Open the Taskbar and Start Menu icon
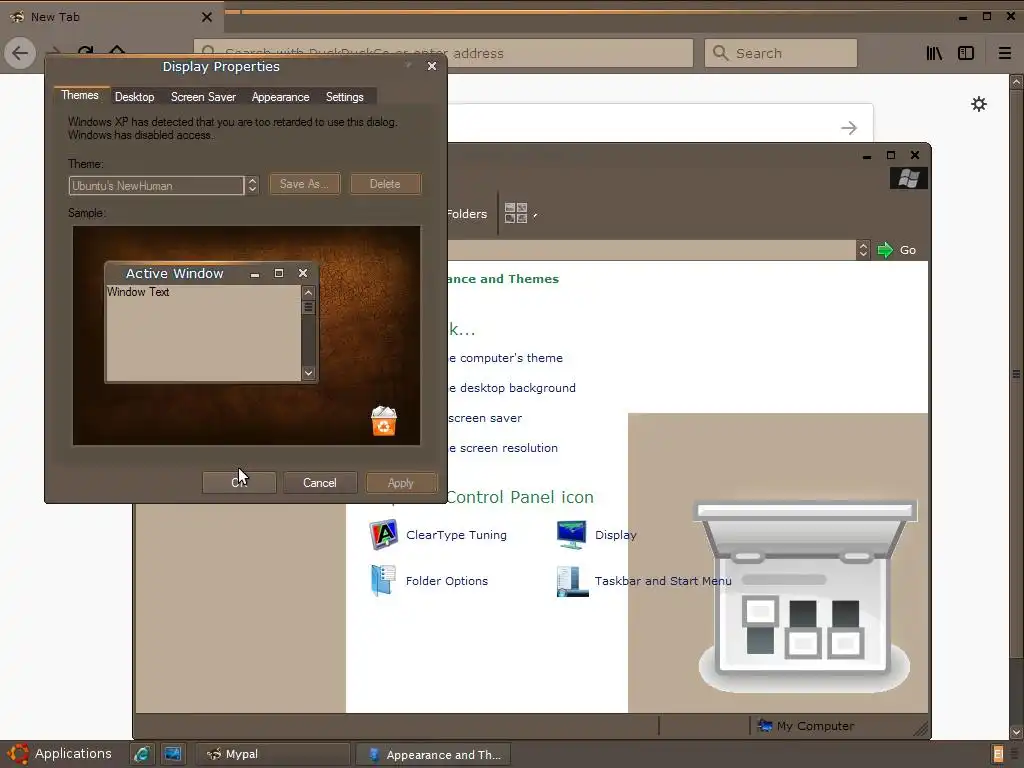Viewport: 1024px width, 768px height. tap(572, 581)
